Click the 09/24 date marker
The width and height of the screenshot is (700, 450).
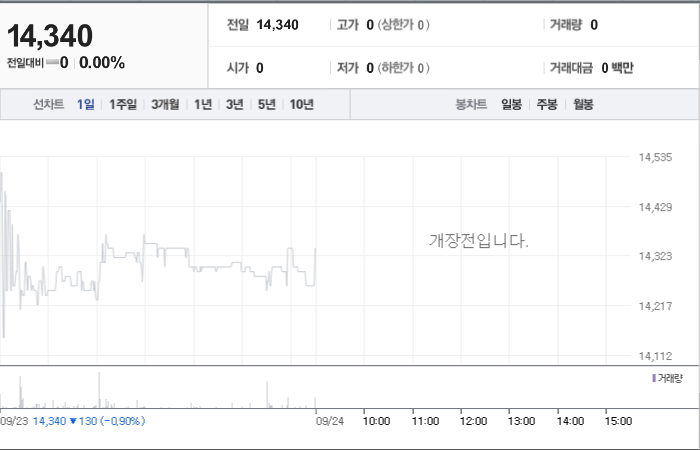330,421
